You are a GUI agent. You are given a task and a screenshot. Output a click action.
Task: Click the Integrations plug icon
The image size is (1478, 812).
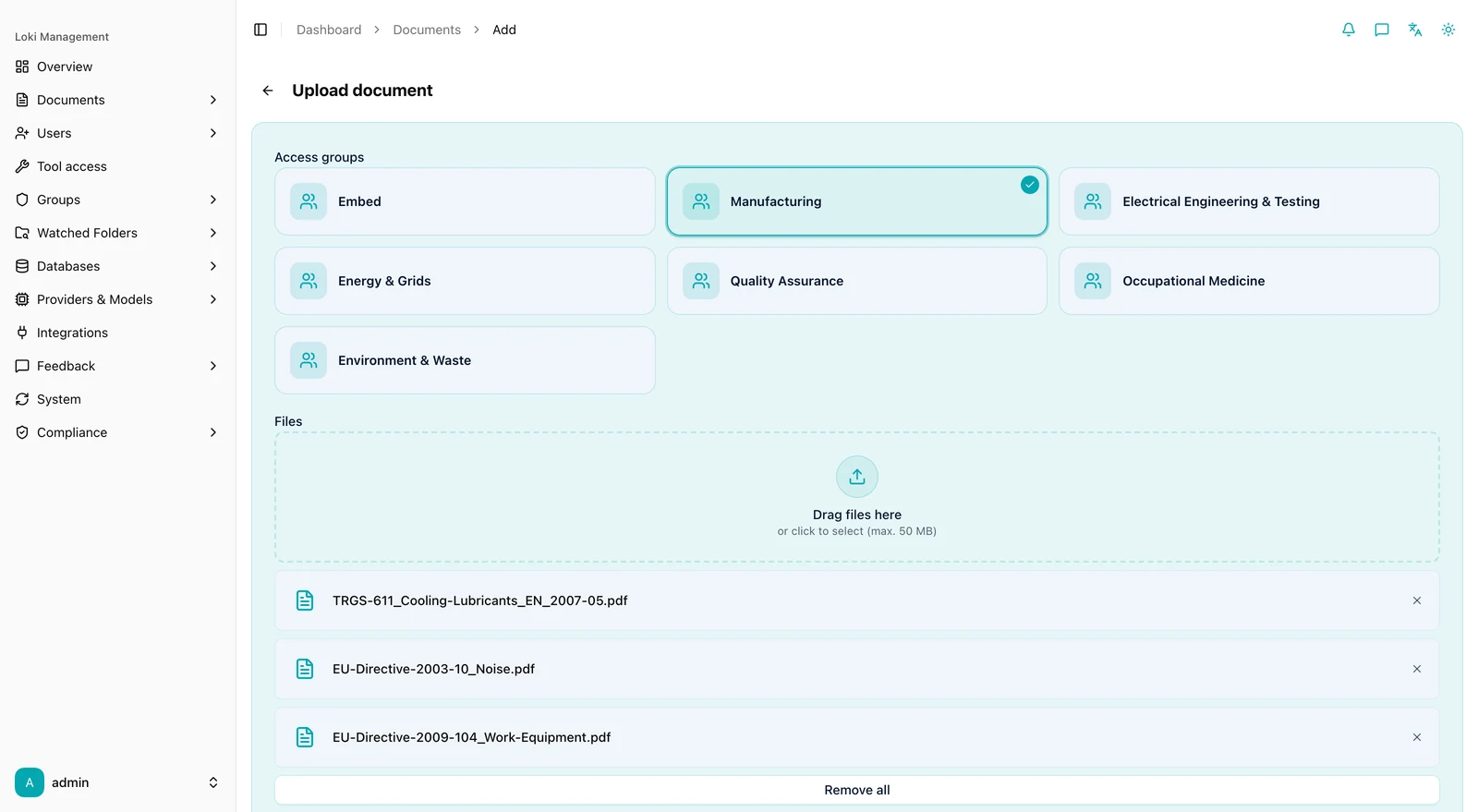click(x=22, y=333)
